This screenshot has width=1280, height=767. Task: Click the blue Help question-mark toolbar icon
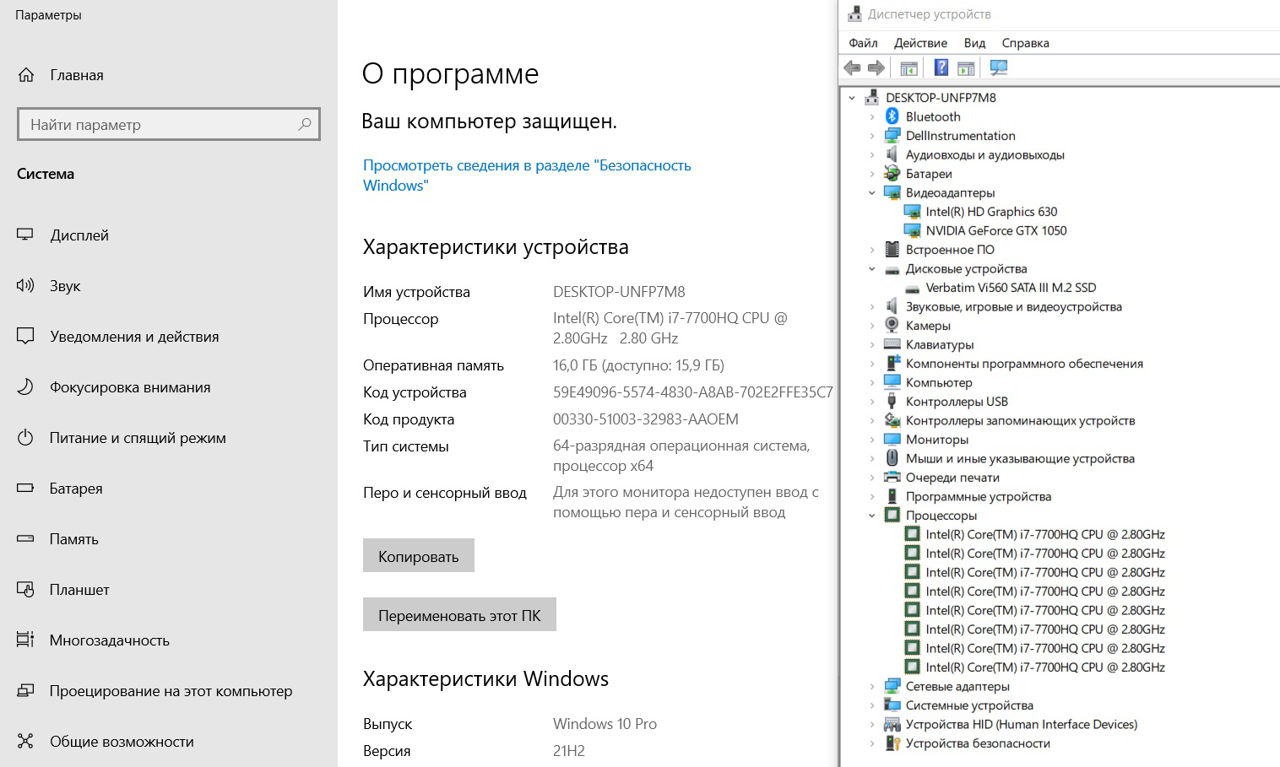[x=941, y=68]
